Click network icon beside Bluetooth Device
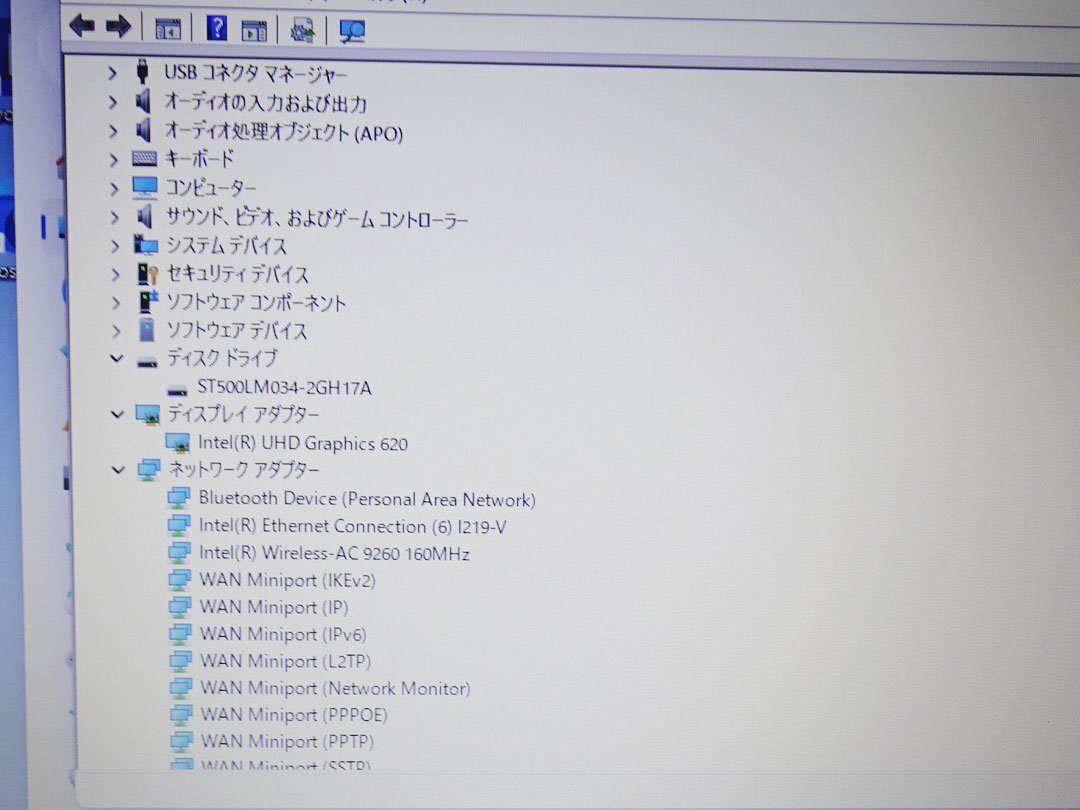The height and width of the screenshot is (810, 1080). (179, 498)
